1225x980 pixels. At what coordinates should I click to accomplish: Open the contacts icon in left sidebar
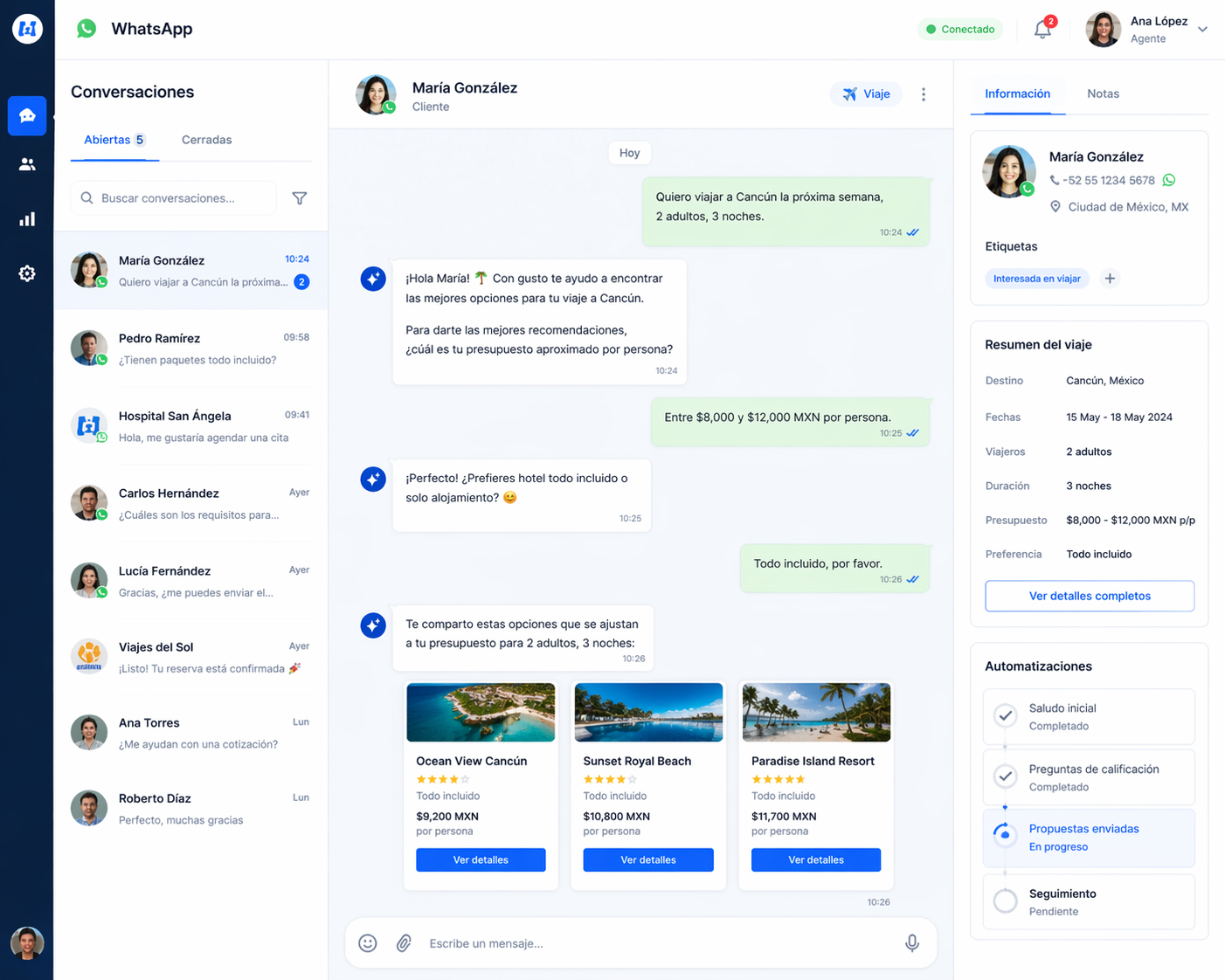(x=27, y=164)
